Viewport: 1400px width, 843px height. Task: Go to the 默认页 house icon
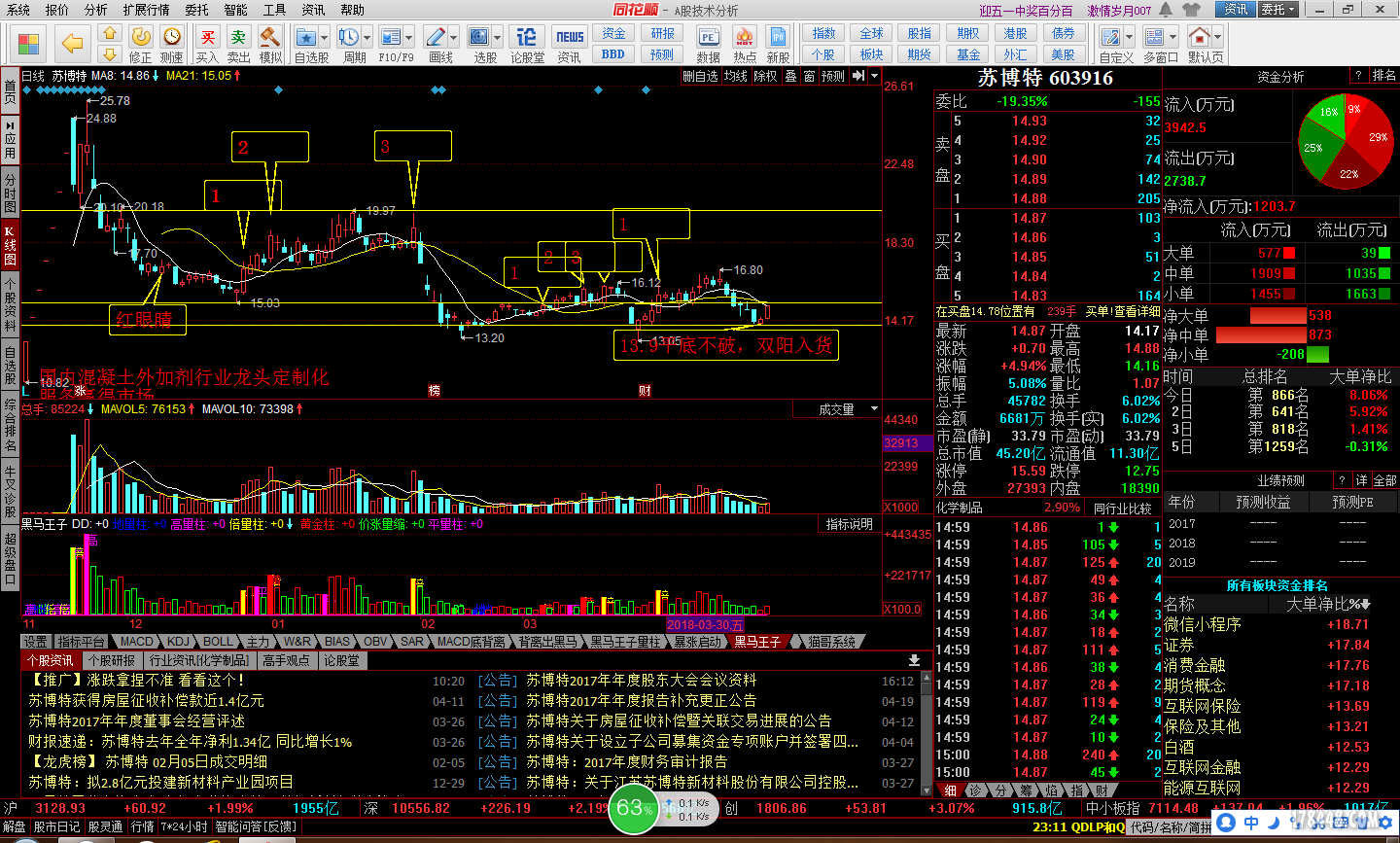[x=1200, y=37]
